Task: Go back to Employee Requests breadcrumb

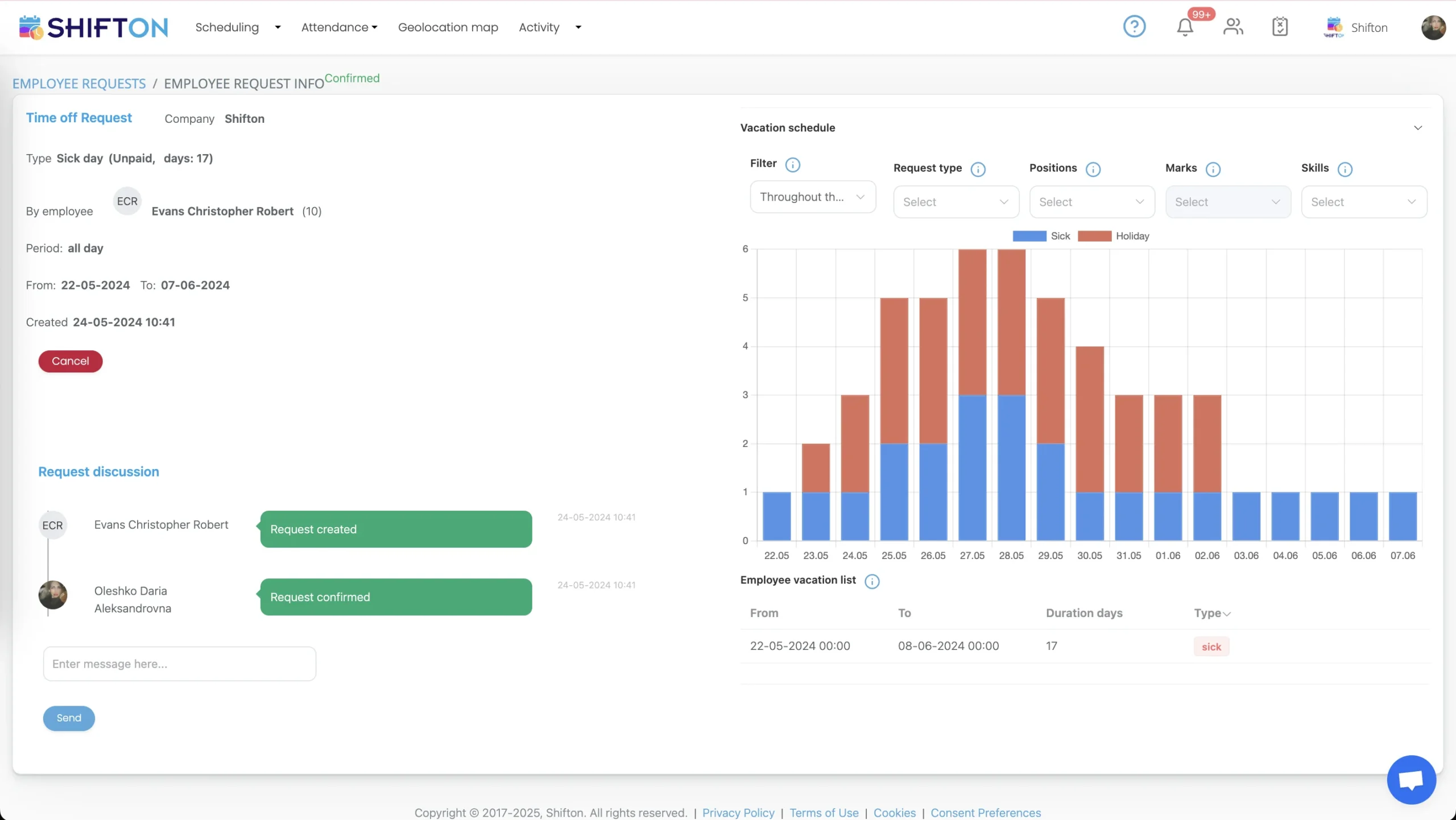Action: click(79, 84)
